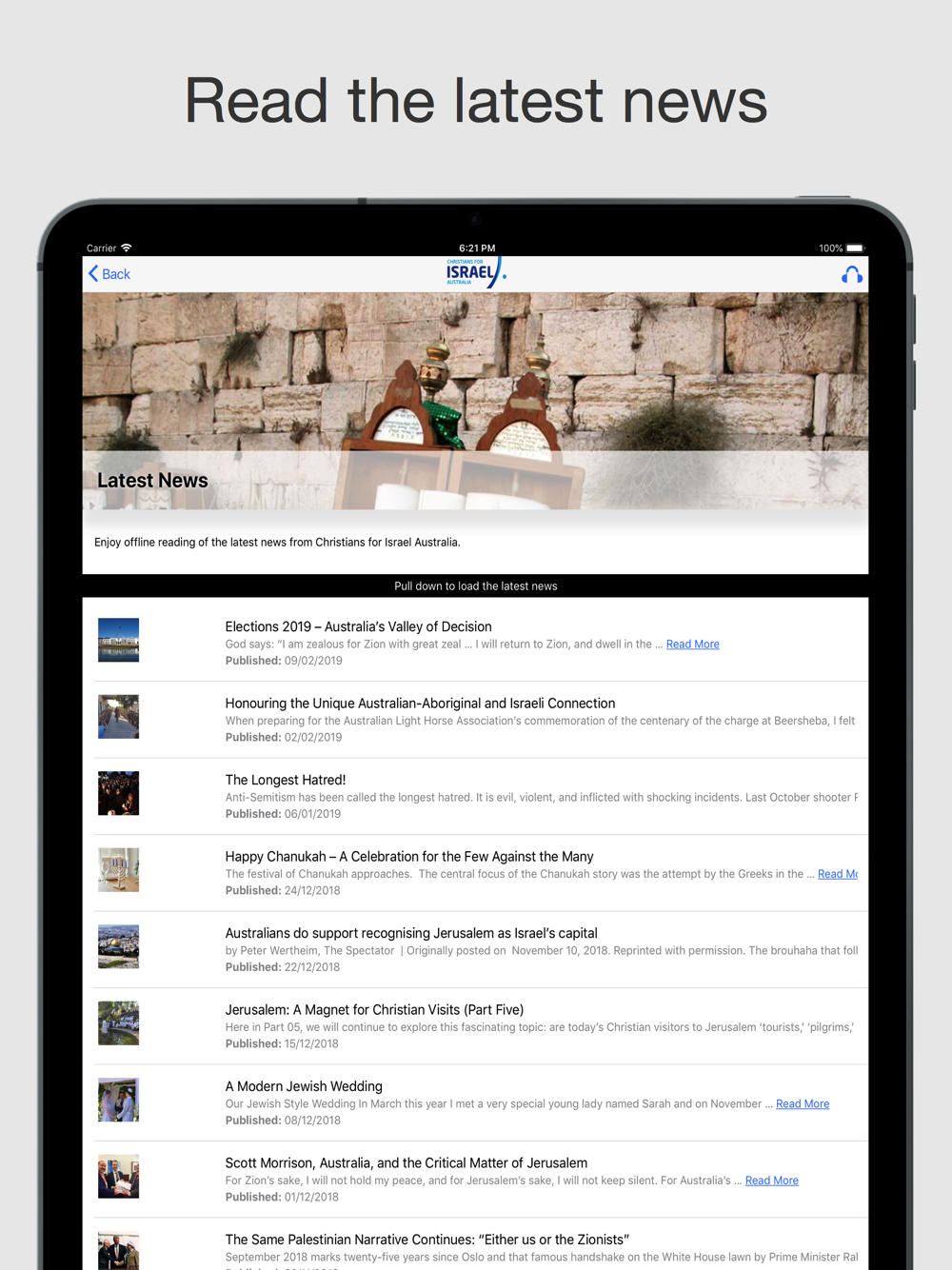
Task: Tap thumbnail of Palestinian Narrative article
Action: [x=118, y=1251]
